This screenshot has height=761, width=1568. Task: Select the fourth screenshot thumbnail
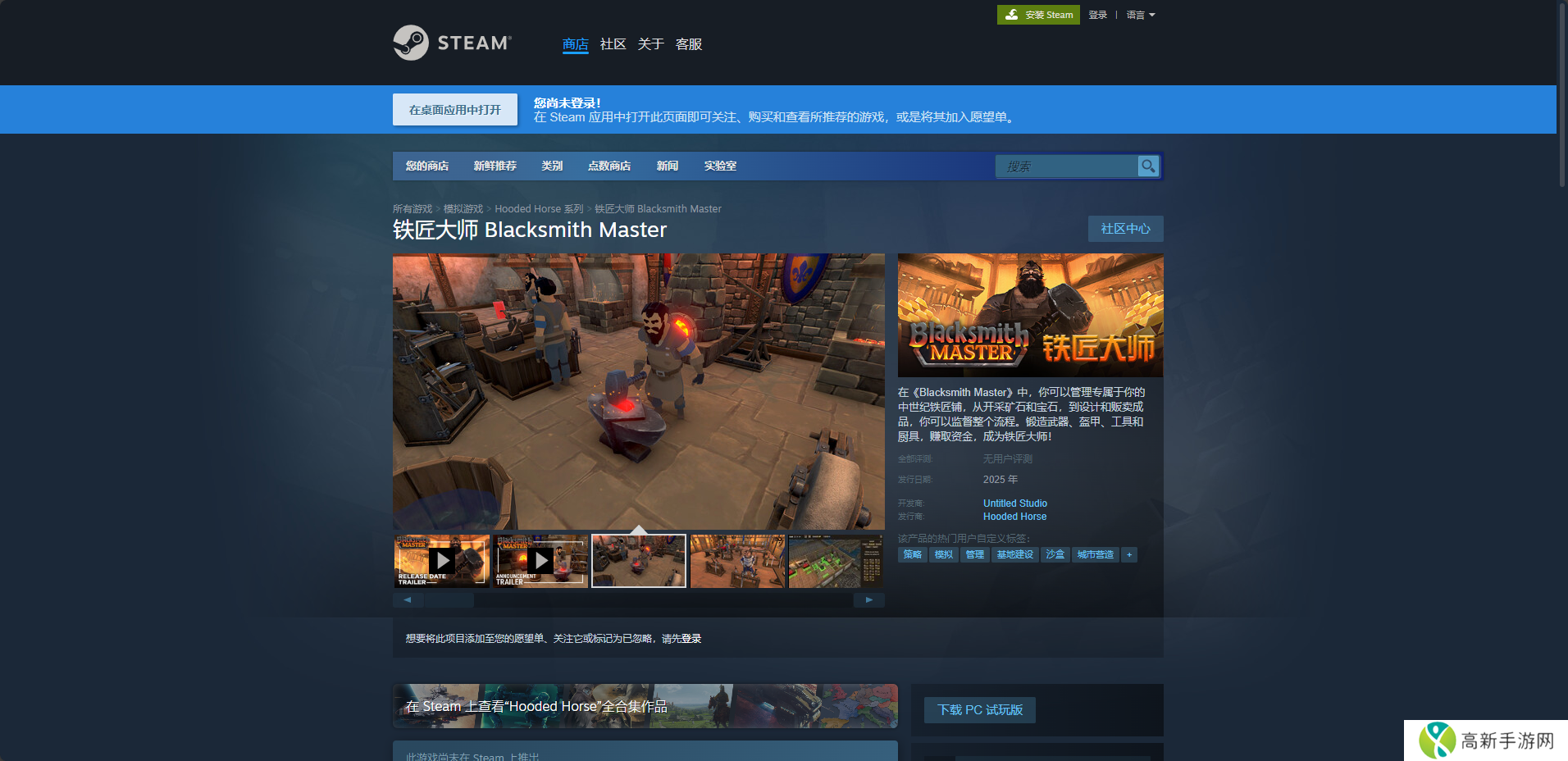pyautogui.click(x=737, y=561)
